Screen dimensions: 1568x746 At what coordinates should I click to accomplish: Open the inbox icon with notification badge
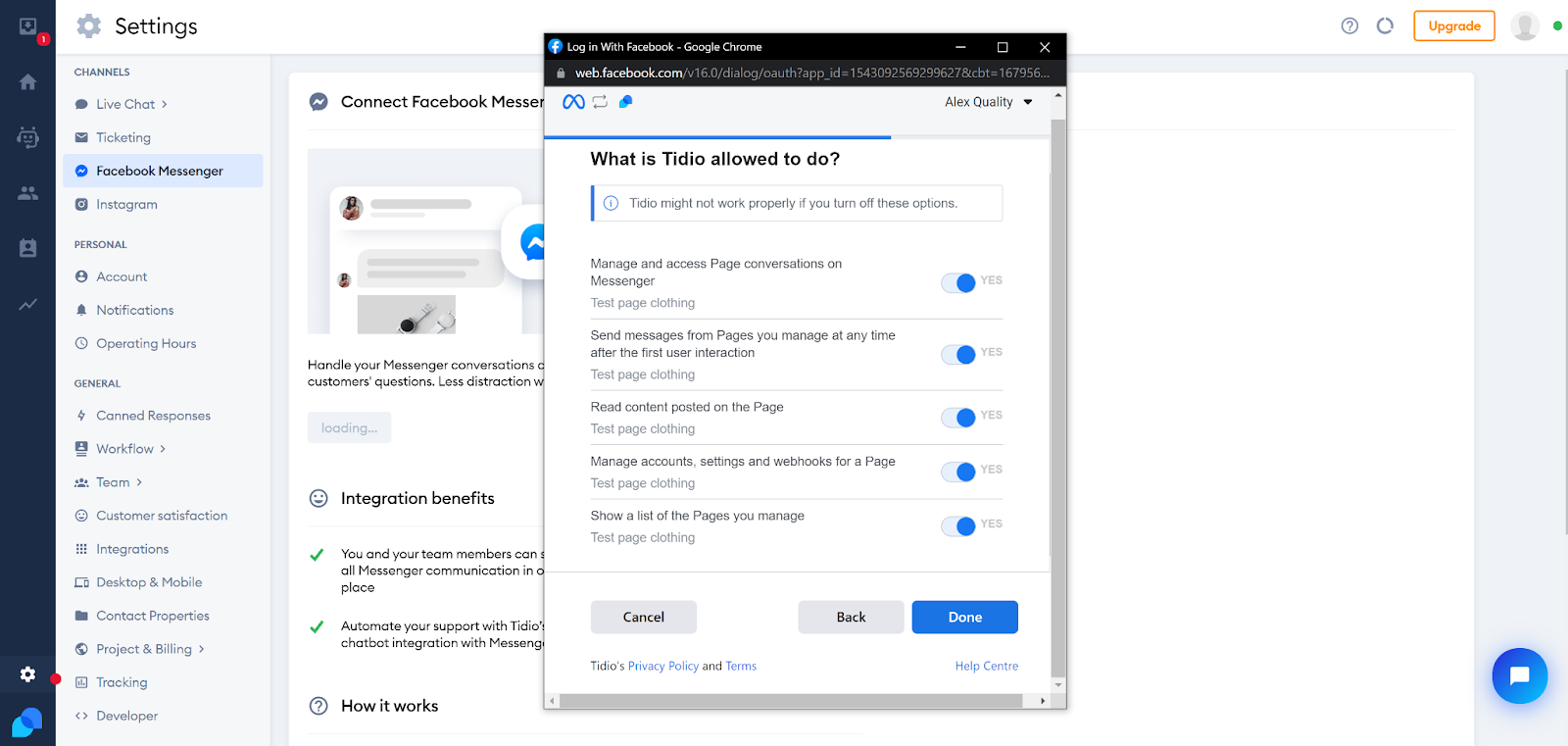tap(28, 27)
